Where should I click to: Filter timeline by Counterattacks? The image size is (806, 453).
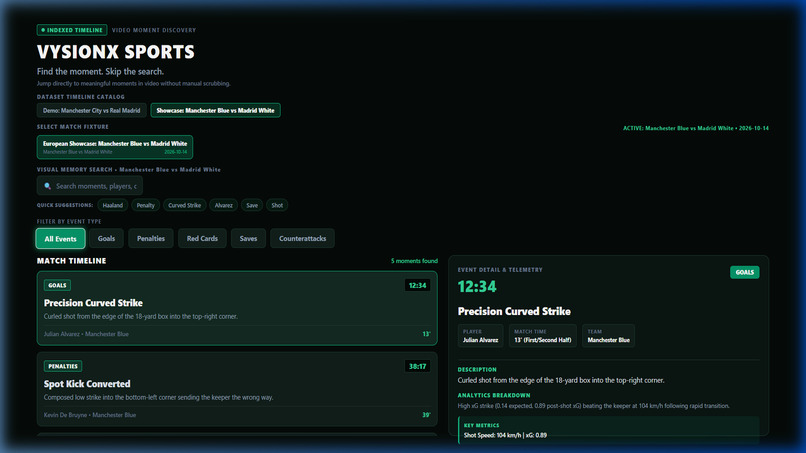[302, 239]
